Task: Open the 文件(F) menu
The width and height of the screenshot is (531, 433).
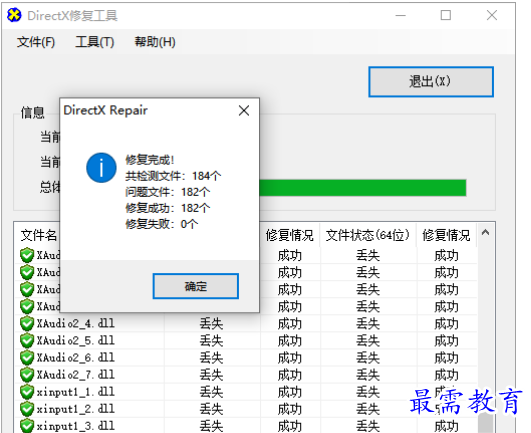Action: coord(36,42)
